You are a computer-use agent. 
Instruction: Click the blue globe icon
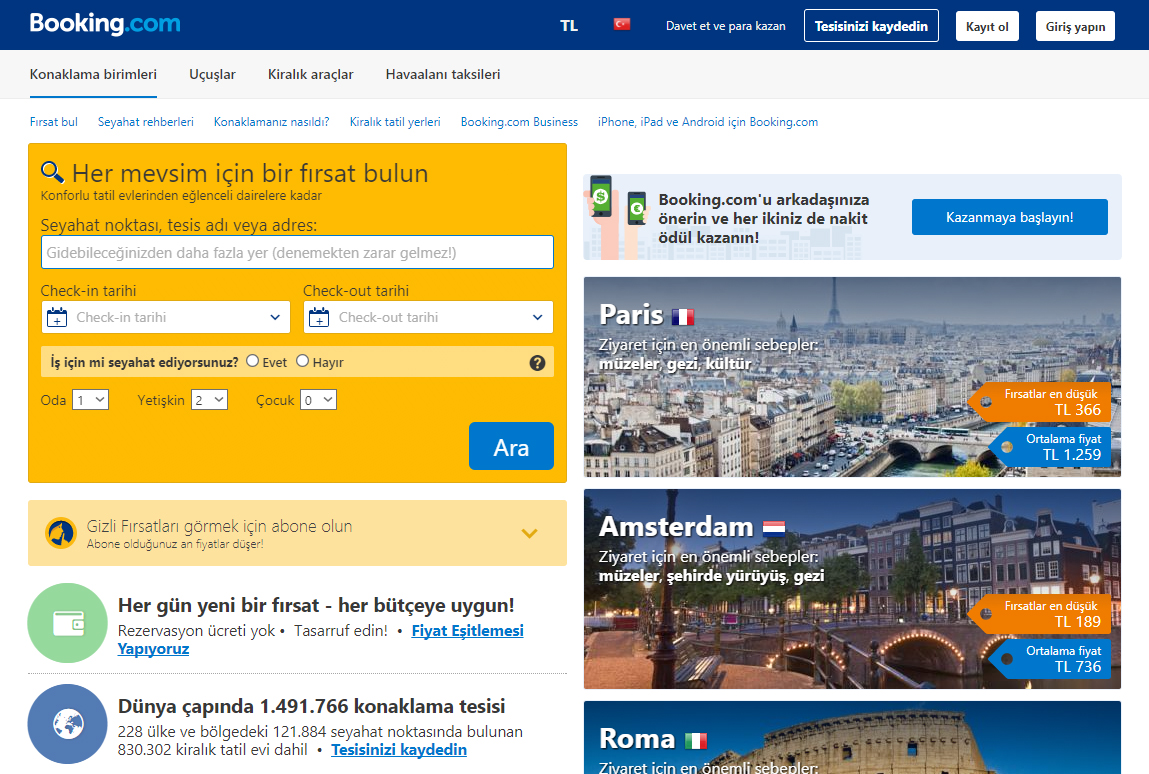click(67, 724)
